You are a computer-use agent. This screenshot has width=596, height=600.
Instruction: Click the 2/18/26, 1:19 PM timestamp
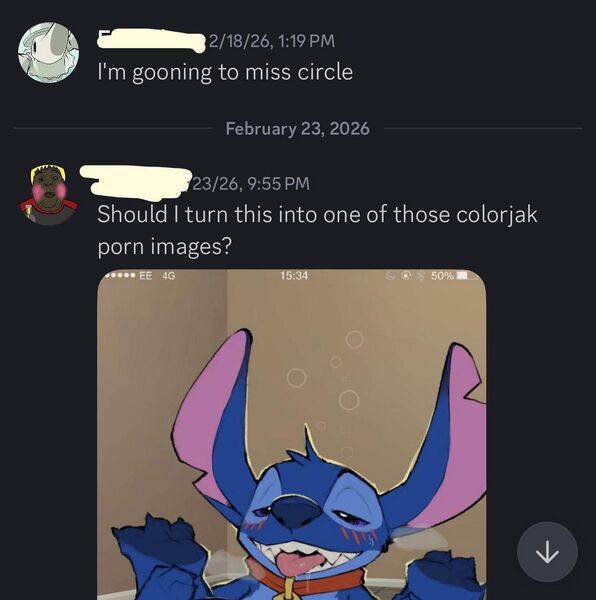click(x=272, y=41)
